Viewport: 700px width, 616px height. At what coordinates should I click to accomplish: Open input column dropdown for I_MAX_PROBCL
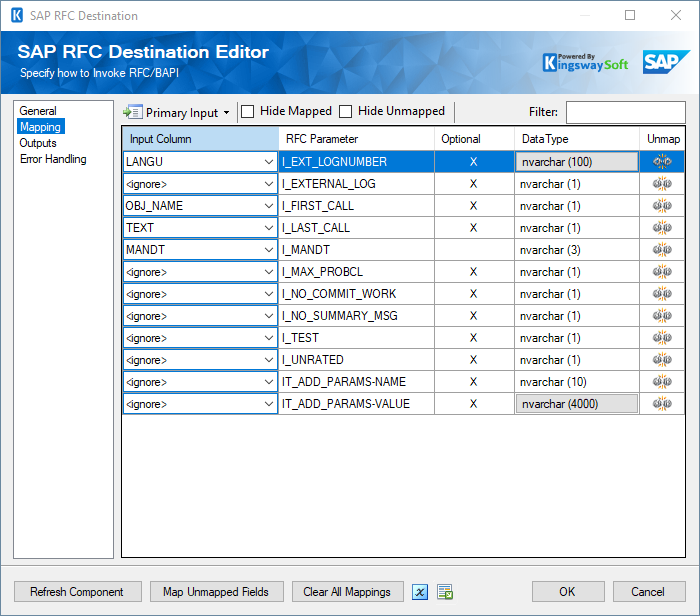point(269,271)
